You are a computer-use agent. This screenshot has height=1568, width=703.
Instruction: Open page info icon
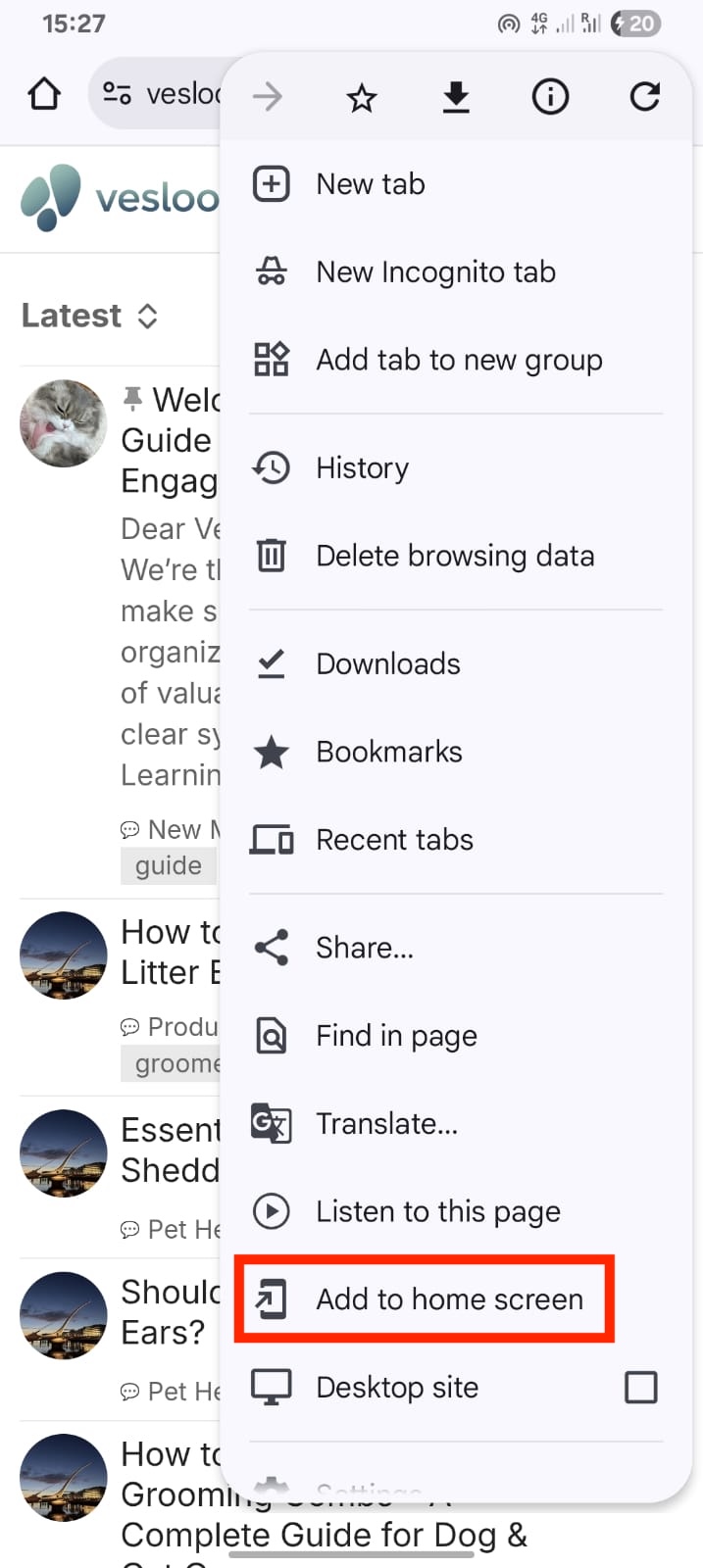point(550,97)
